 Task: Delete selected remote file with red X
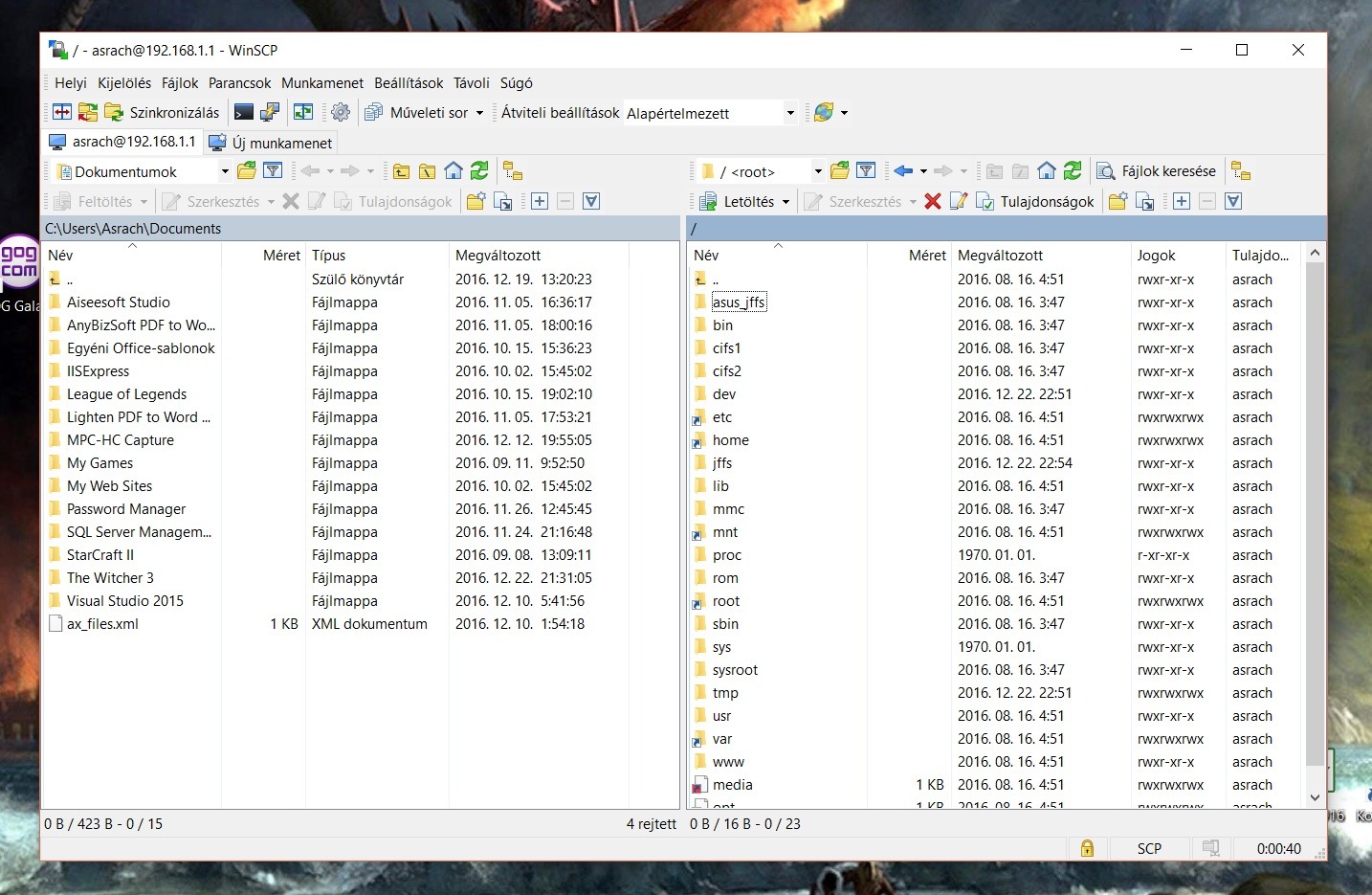933,201
